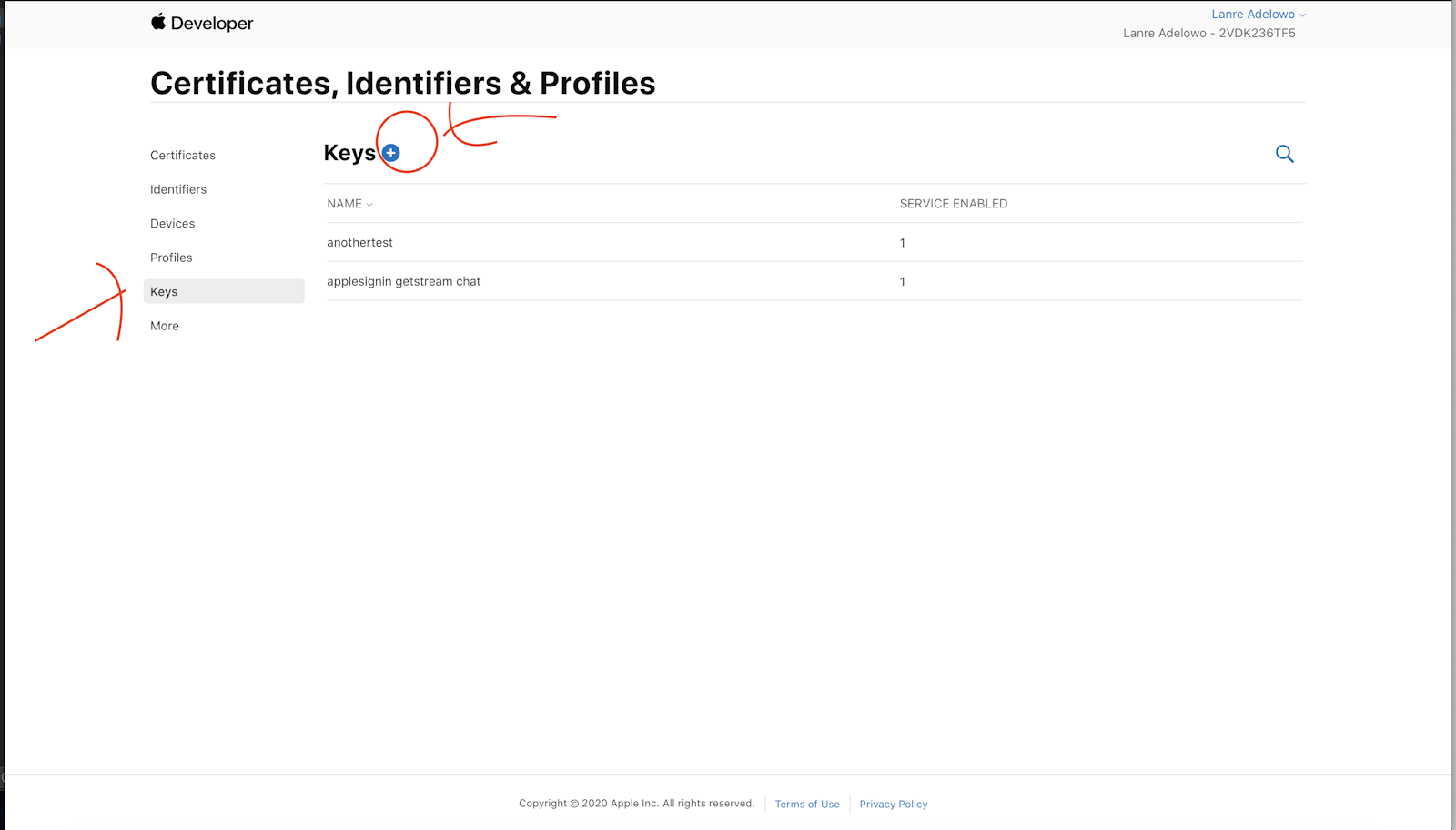Image resolution: width=1456 pixels, height=830 pixels.
Task: Select the Keys sidebar item
Action: click(x=164, y=291)
